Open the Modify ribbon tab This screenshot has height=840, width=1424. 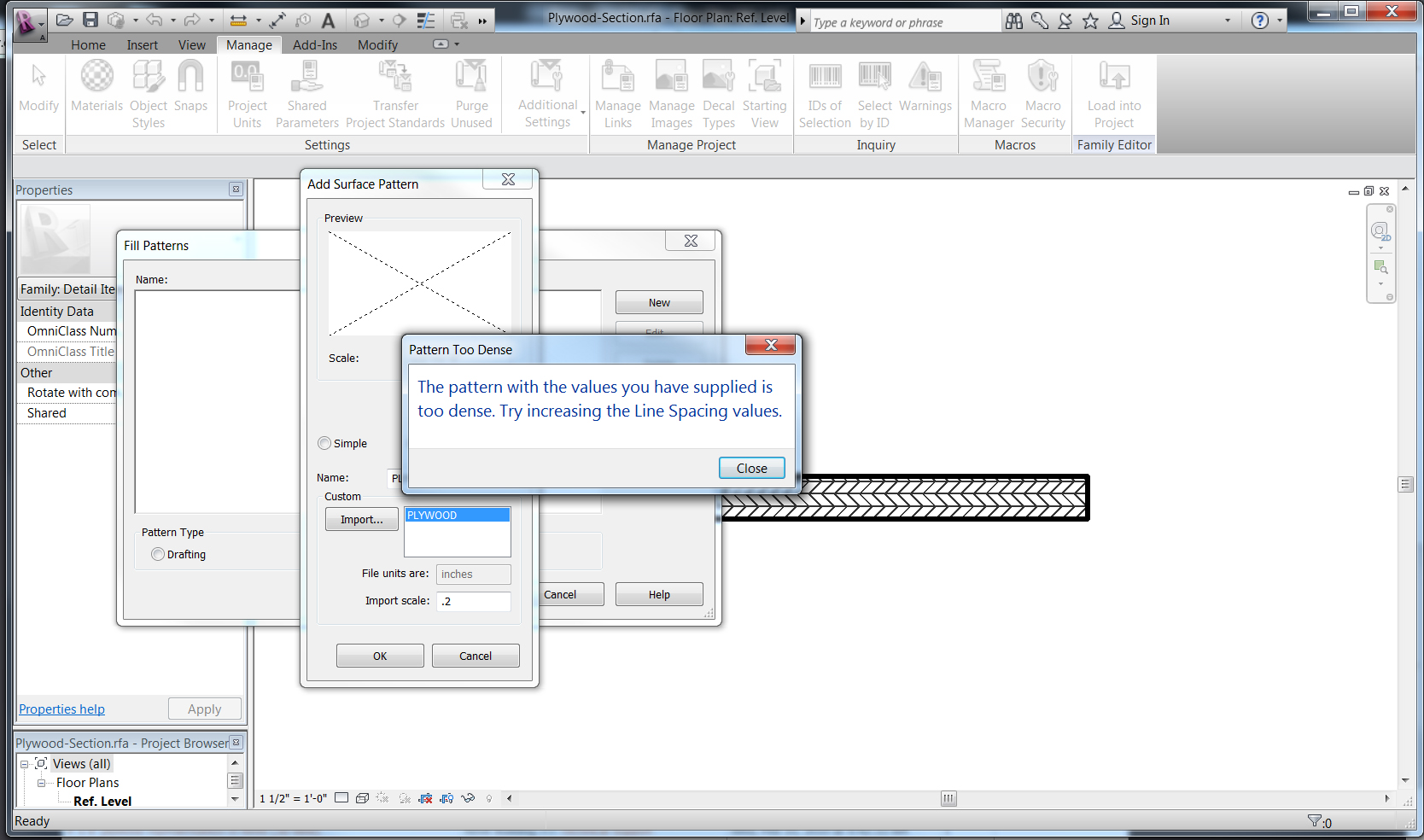point(377,45)
